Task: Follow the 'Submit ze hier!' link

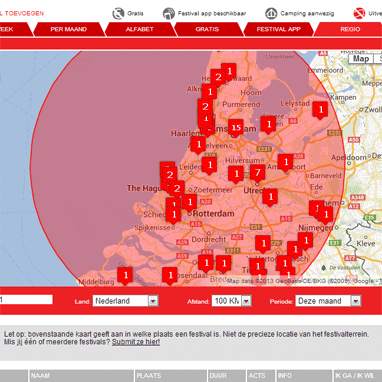Action: pyautogui.click(x=136, y=342)
